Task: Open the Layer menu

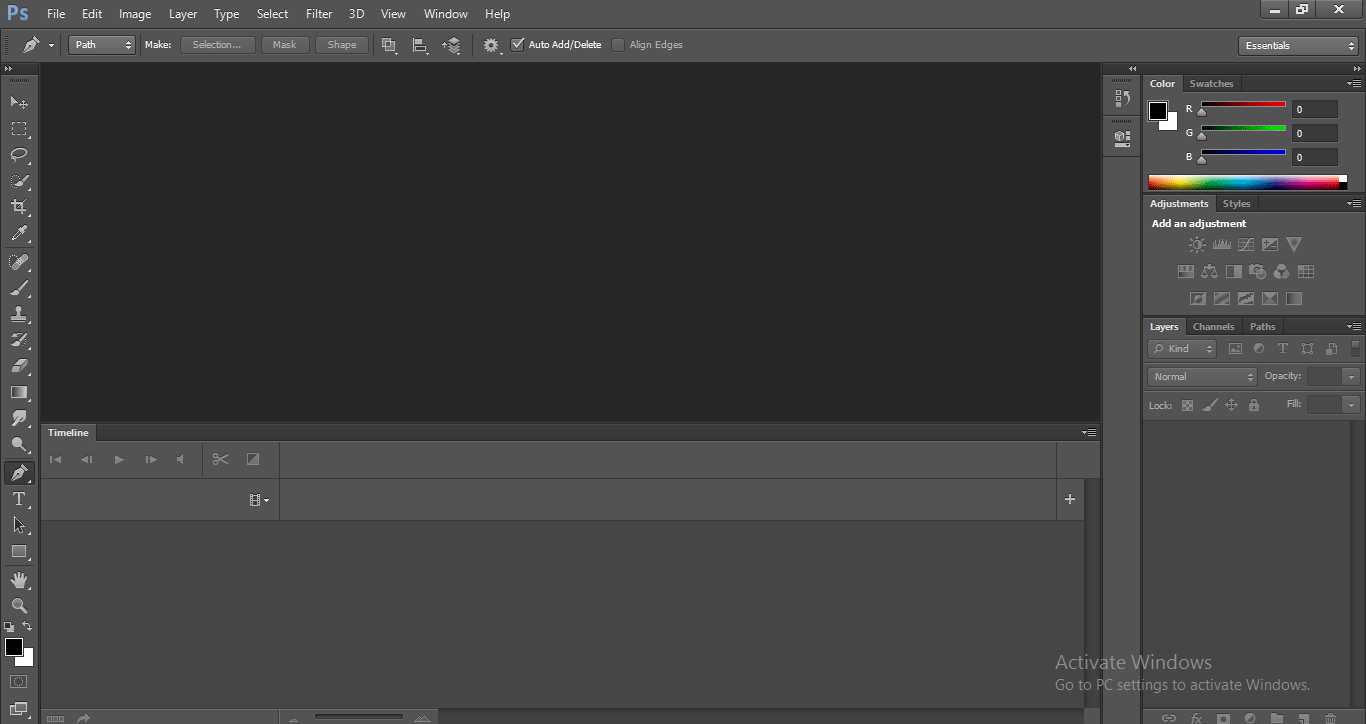Action: [183, 14]
